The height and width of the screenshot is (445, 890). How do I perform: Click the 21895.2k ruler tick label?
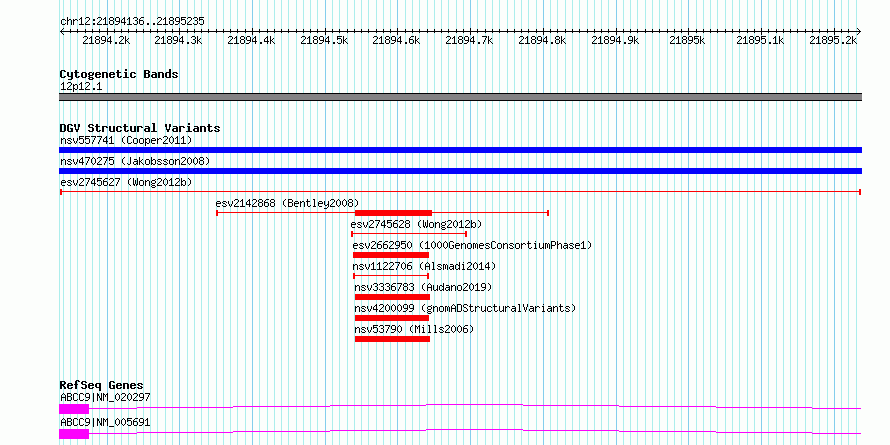pyautogui.click(x=833, y=40)
